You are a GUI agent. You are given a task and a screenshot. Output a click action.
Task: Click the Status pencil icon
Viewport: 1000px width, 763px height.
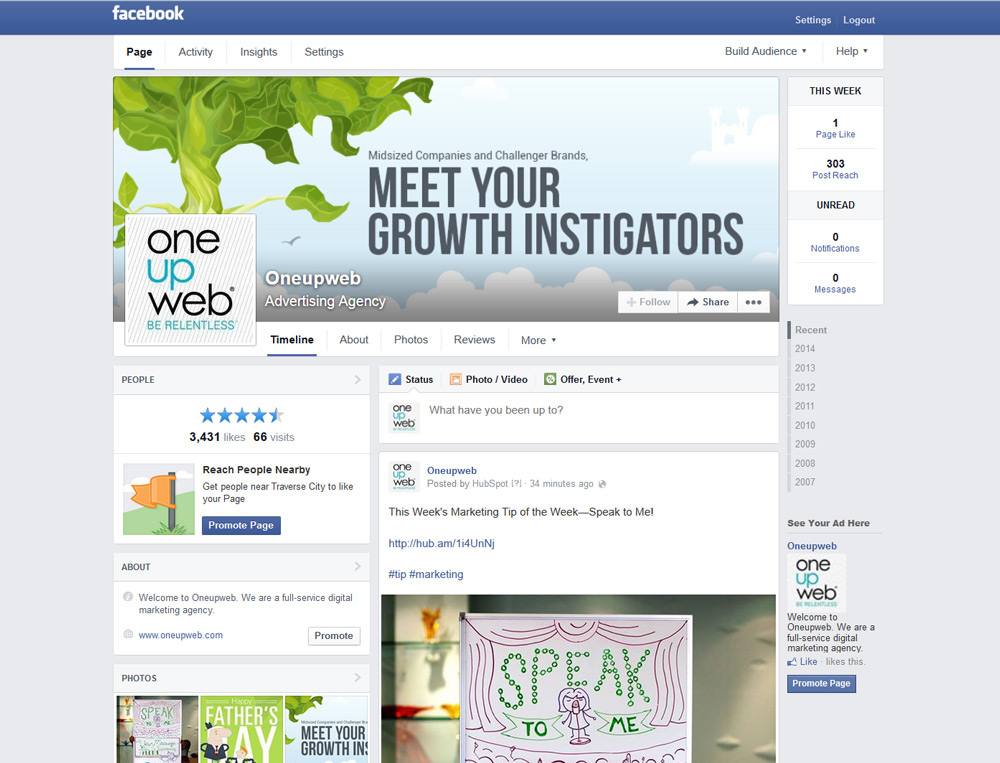(x=395, y=380)
